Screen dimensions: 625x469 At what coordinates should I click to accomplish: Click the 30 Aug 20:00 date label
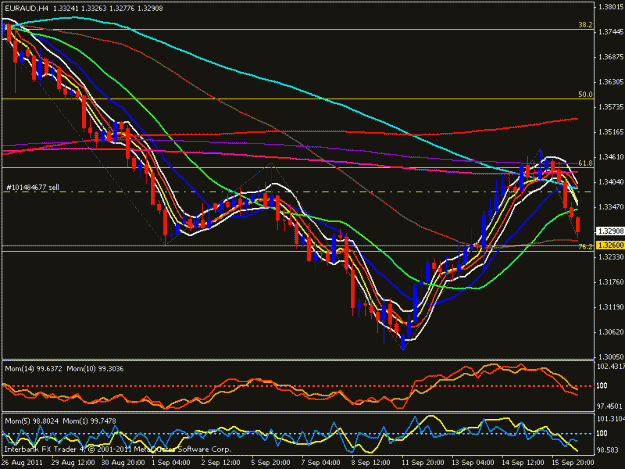click(123, 463)
